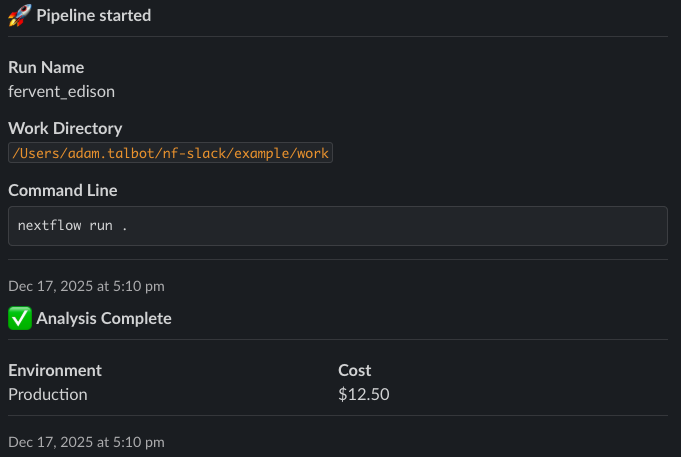Click the 'Run Name' label

point(46,67)
